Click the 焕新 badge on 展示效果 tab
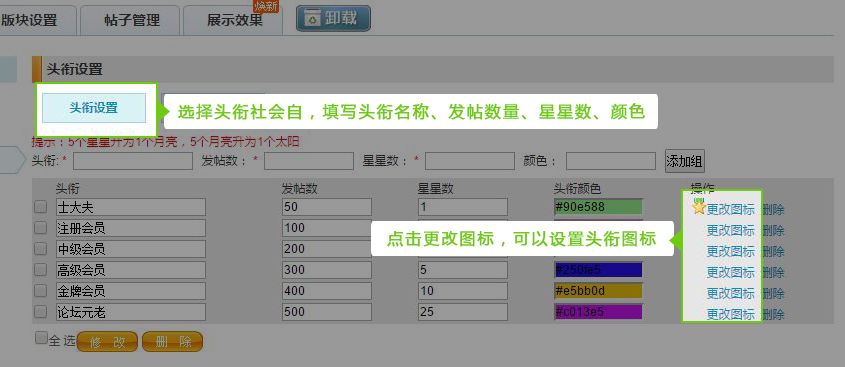 coord(266,6)
